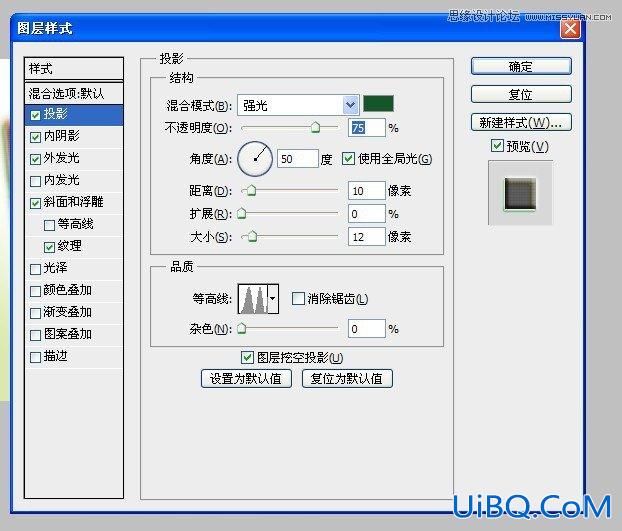Toggle the 投影 style checkbox

click(x=35, y=115)
